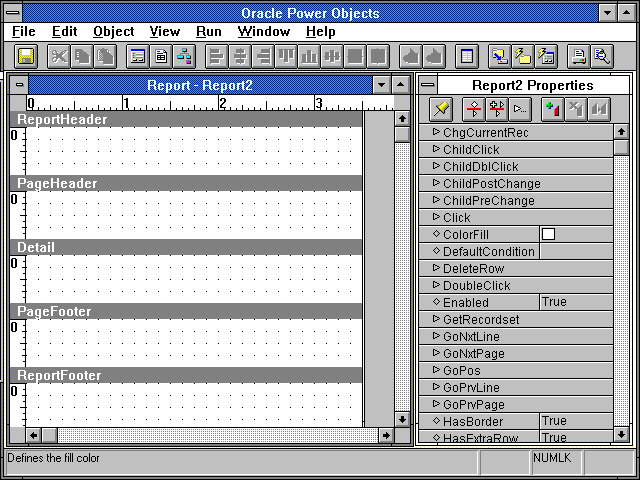Screen dimensions: 640x480
Task: Toggle the Enabled property value True
Action: pyautogui.click(x=576, y=302)
